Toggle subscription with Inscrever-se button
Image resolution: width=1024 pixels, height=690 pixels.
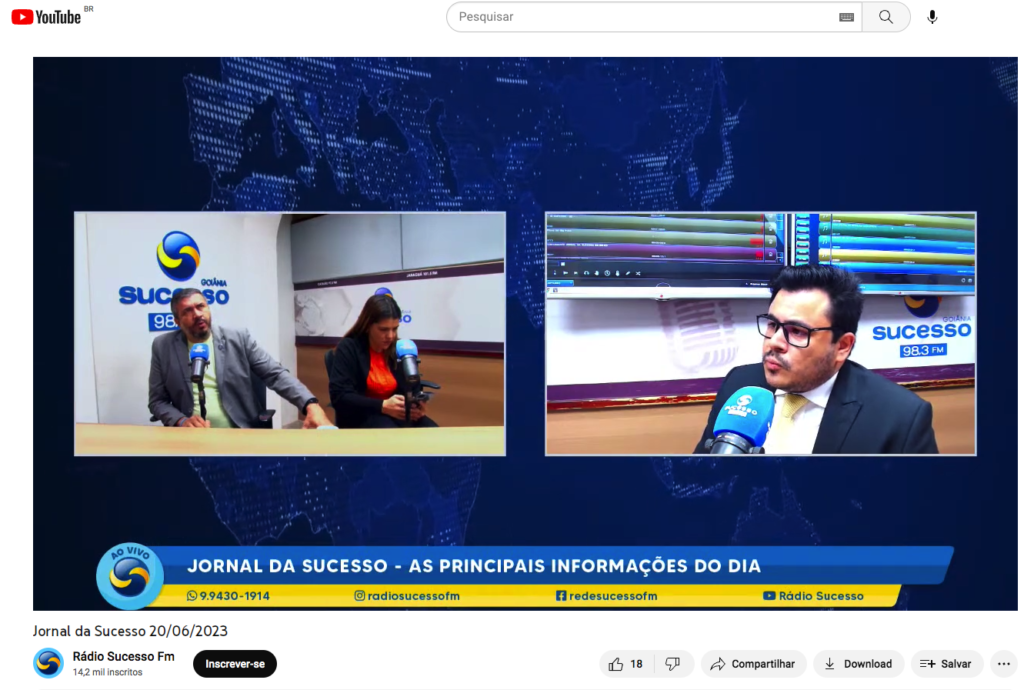(x=235, y=664)
